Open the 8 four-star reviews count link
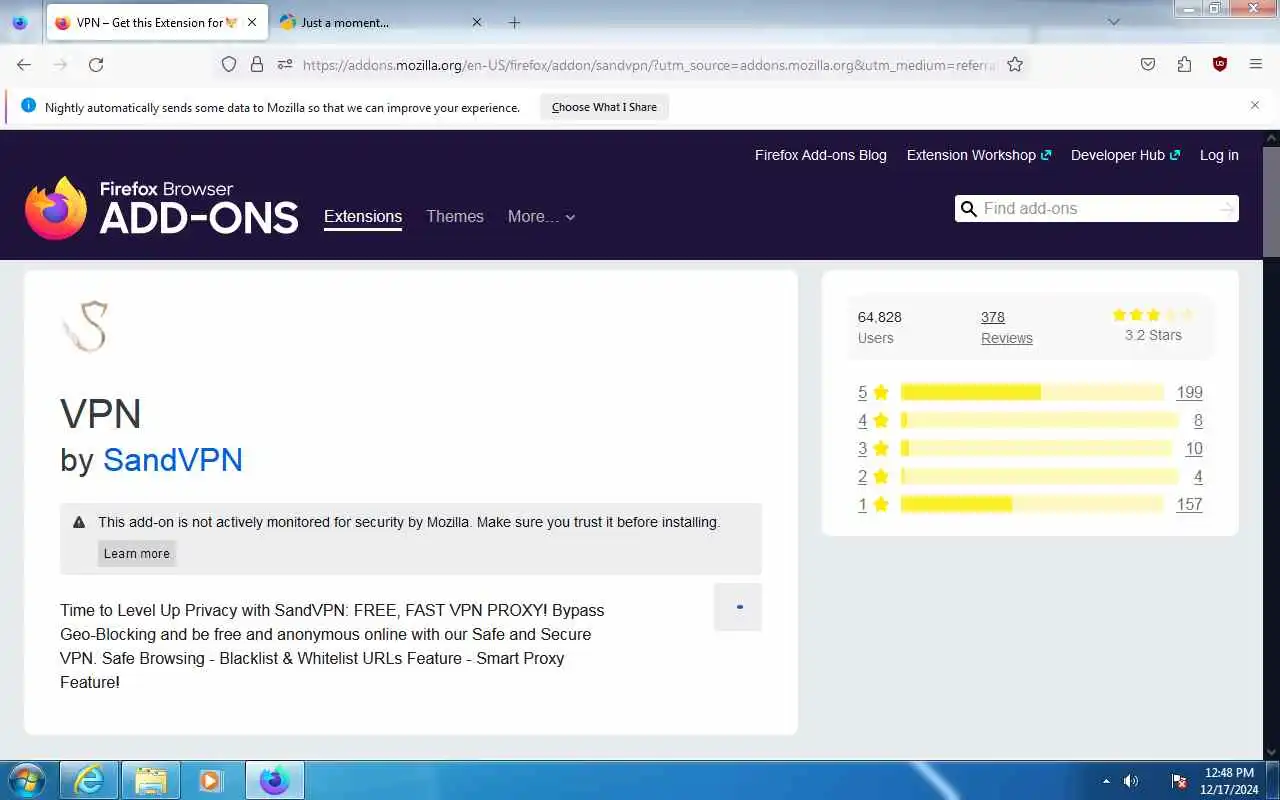The width and height of the screenshot is (1280, 800). 1198,420
